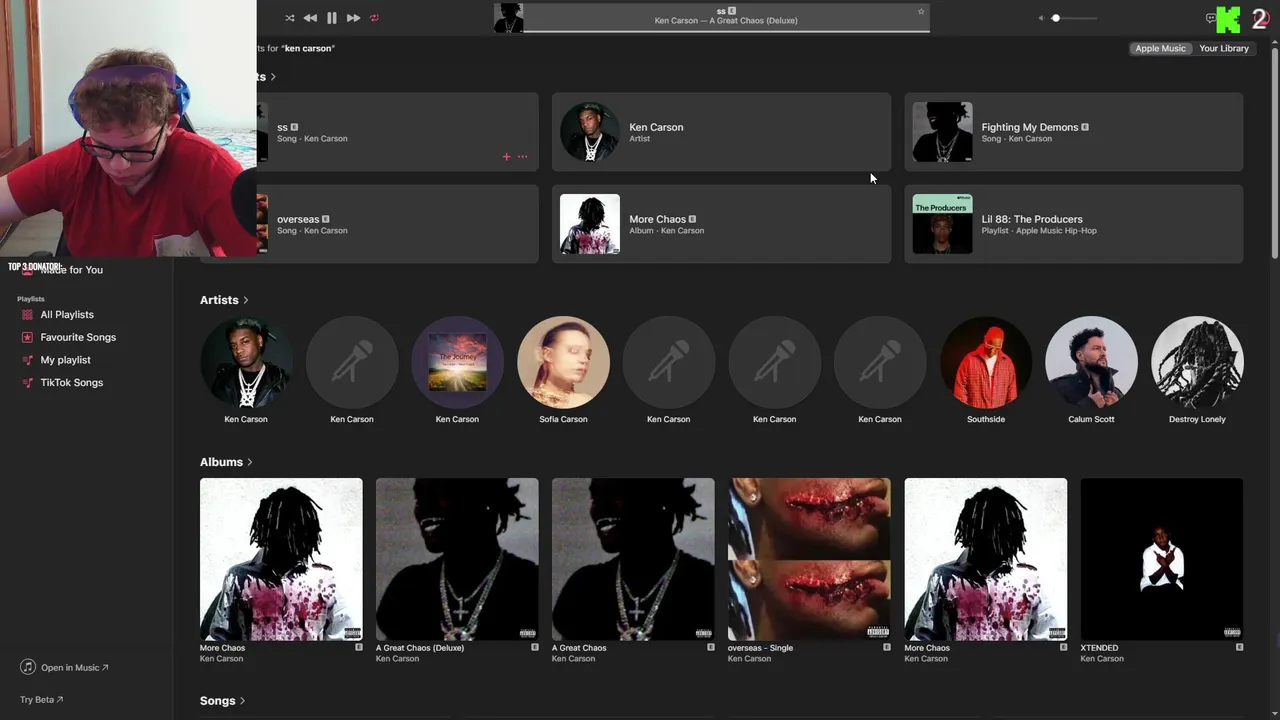Click the XTENDED album title text
The width and height of the screenshot is (1280, 720).
[x=1099, y=648]
